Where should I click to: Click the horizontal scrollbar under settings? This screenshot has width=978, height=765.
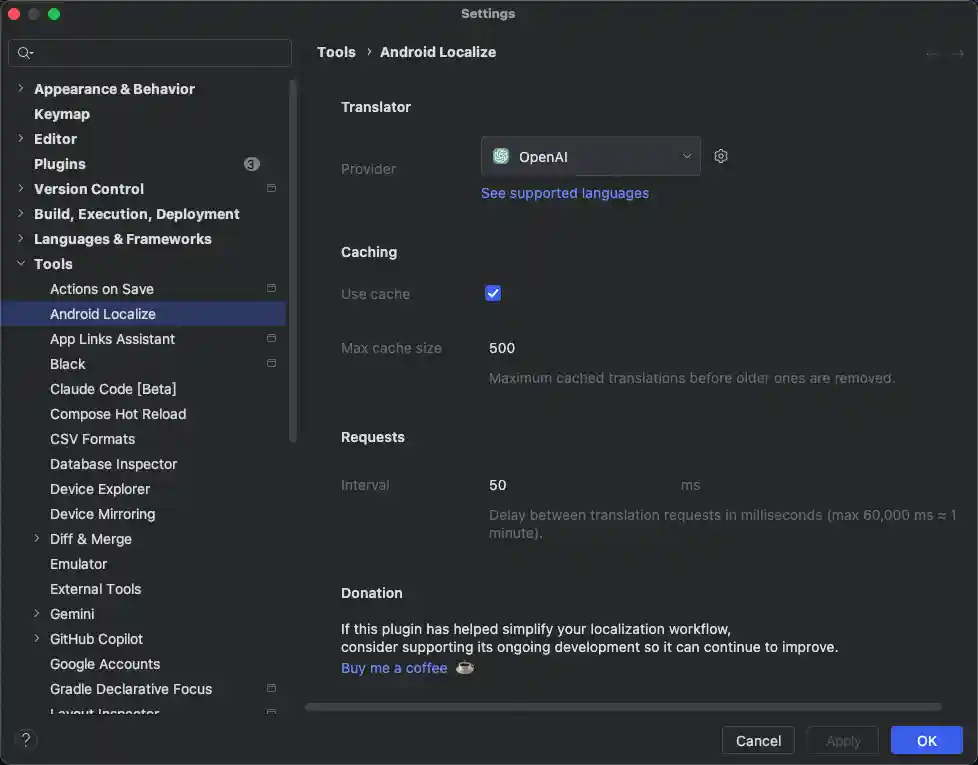coord(622,707)
